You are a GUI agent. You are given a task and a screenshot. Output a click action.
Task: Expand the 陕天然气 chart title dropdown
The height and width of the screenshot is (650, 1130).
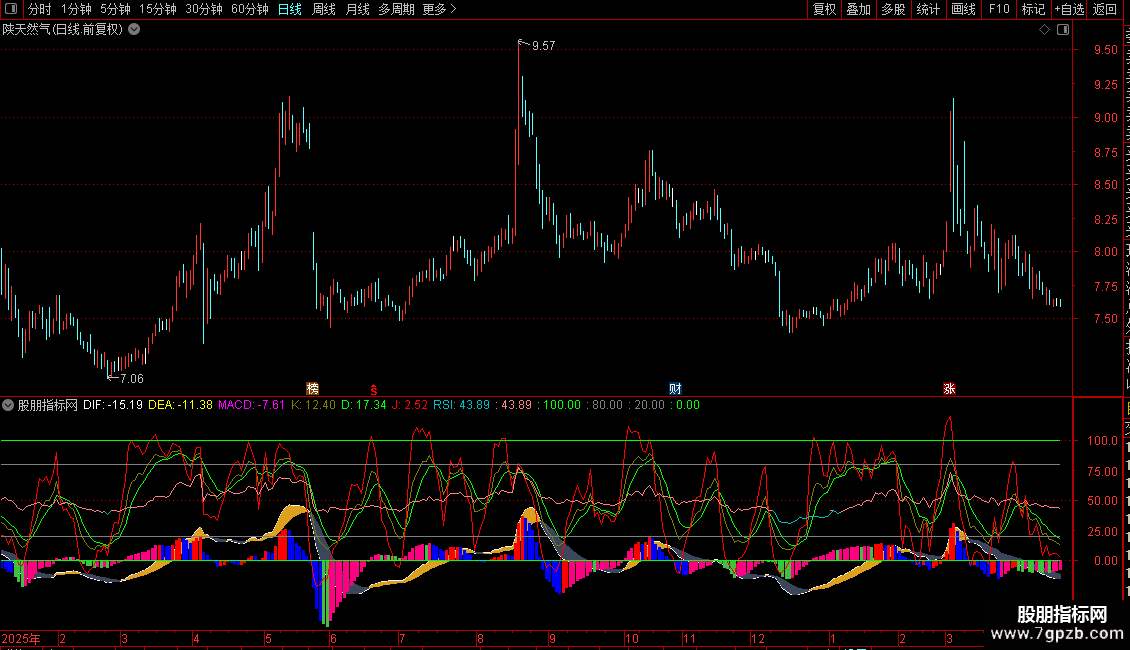pos(135,30)
